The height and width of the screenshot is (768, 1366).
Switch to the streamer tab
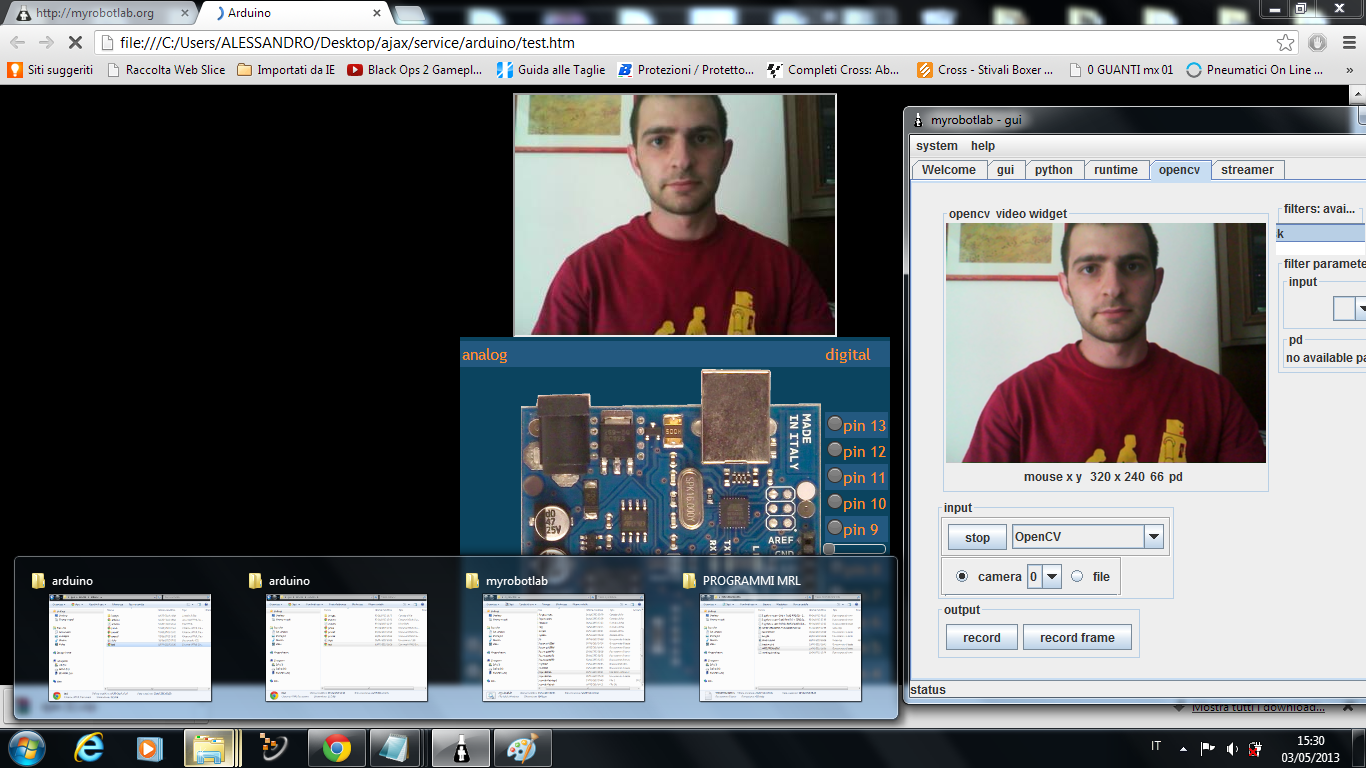pos(1247,170)
